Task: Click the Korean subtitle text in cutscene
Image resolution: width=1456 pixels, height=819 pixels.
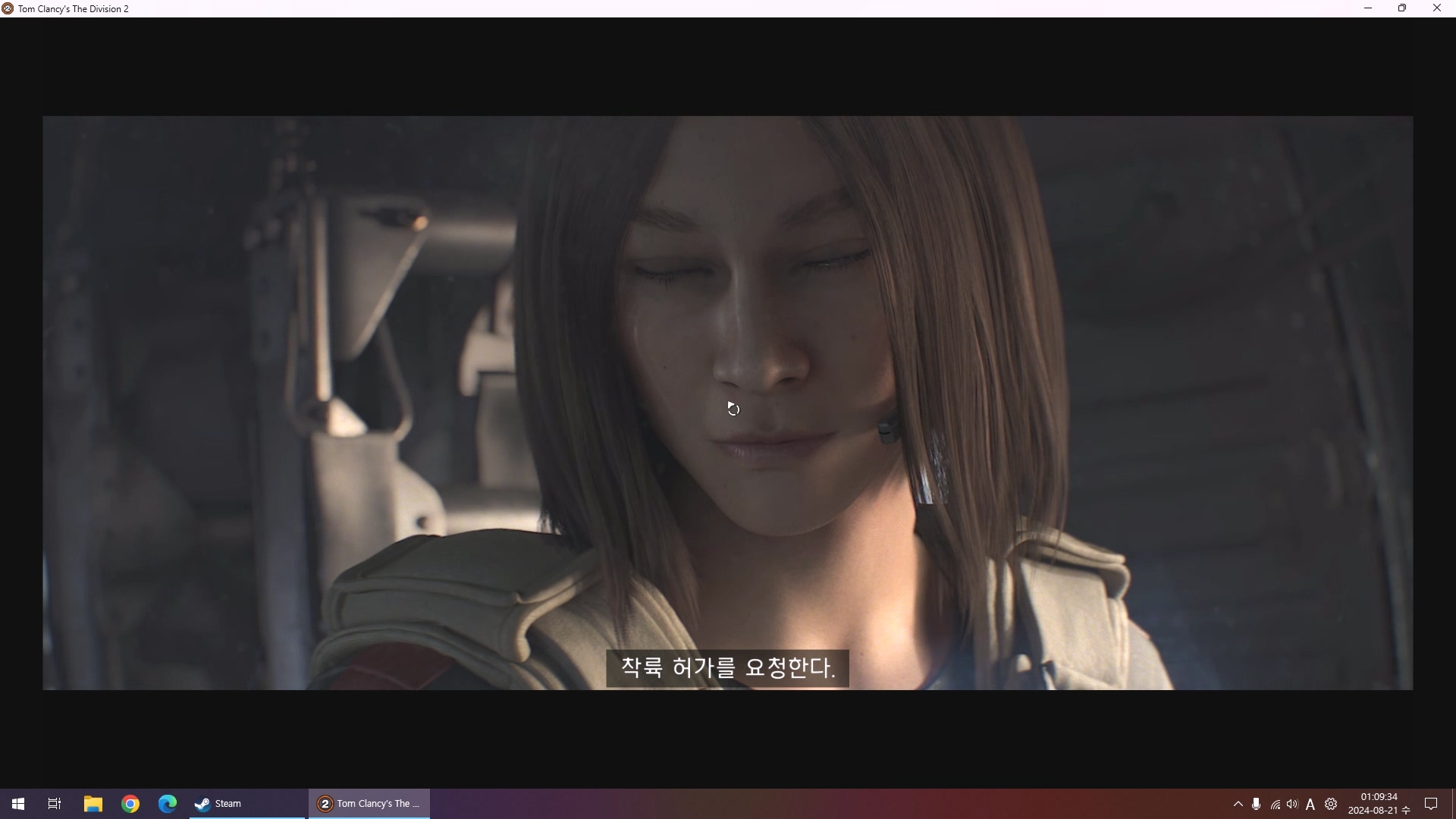Action: click(727, 668)
